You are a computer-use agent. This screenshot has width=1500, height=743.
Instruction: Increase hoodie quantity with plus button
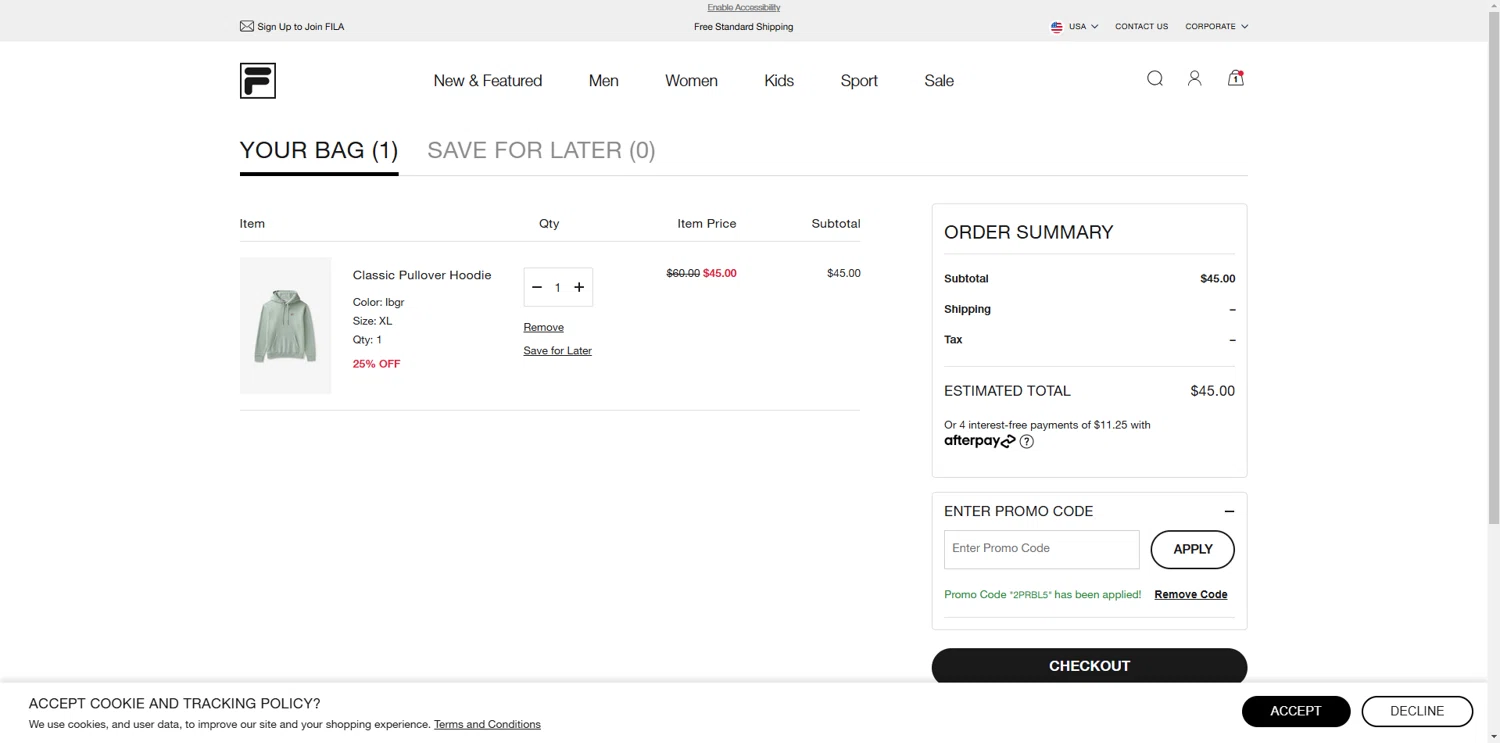point(579,287)
